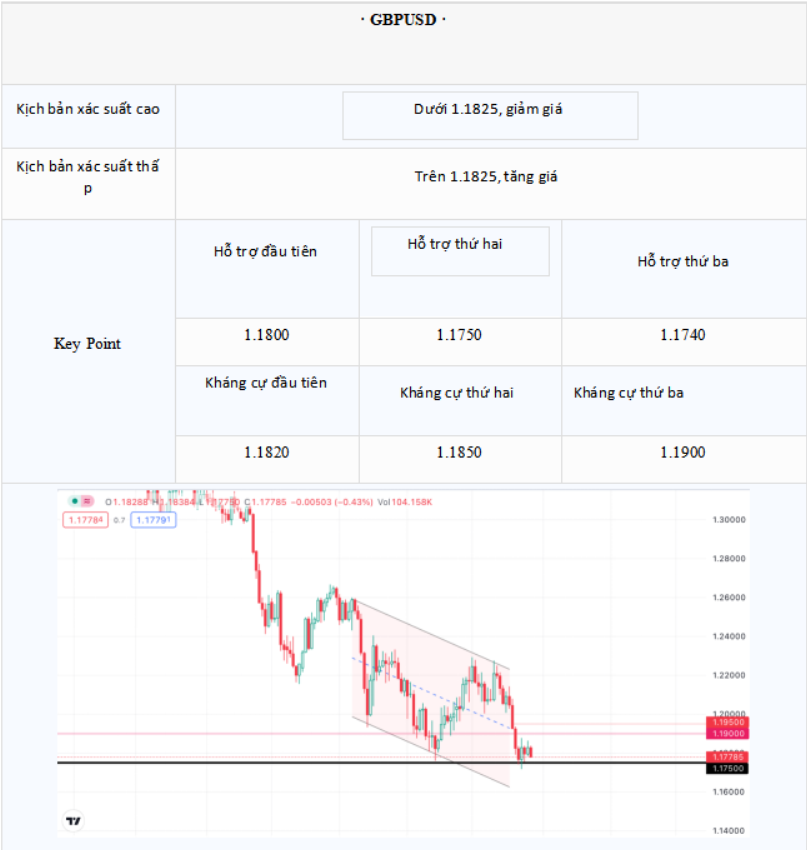
Task: Click the pink data mode indicator icon
Action: tap(87, 501)
